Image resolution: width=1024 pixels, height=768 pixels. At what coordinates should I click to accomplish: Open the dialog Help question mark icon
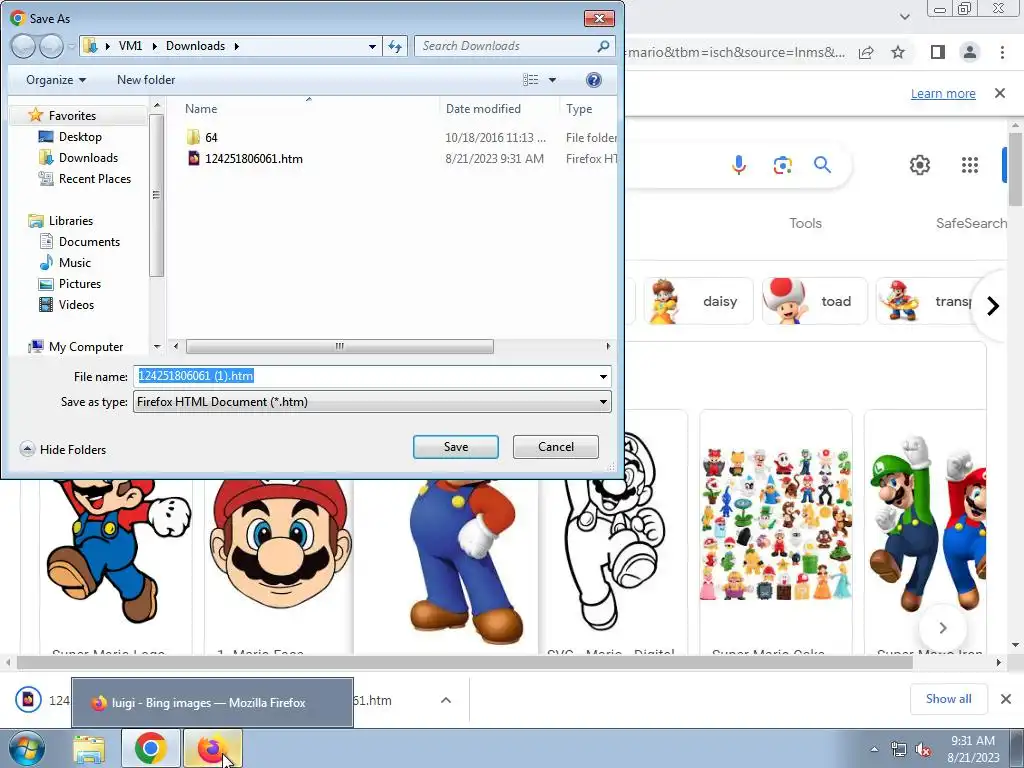(x=594, y=80)
